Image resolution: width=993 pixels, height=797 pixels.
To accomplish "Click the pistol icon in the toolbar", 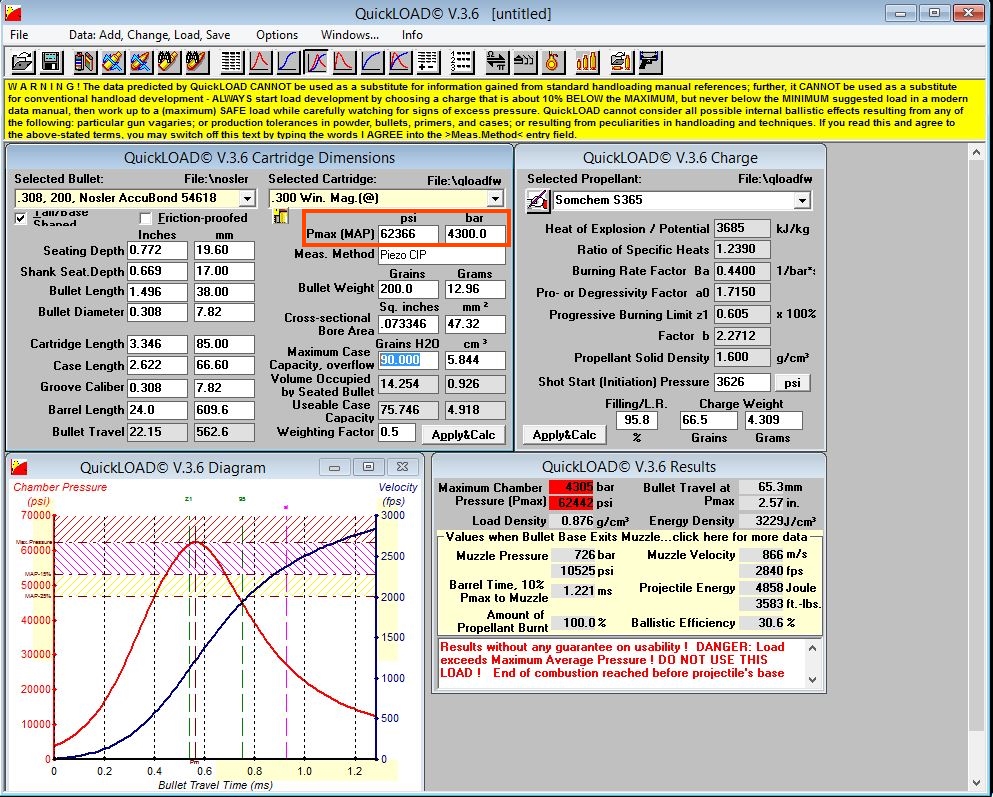I will pos(649,61).
